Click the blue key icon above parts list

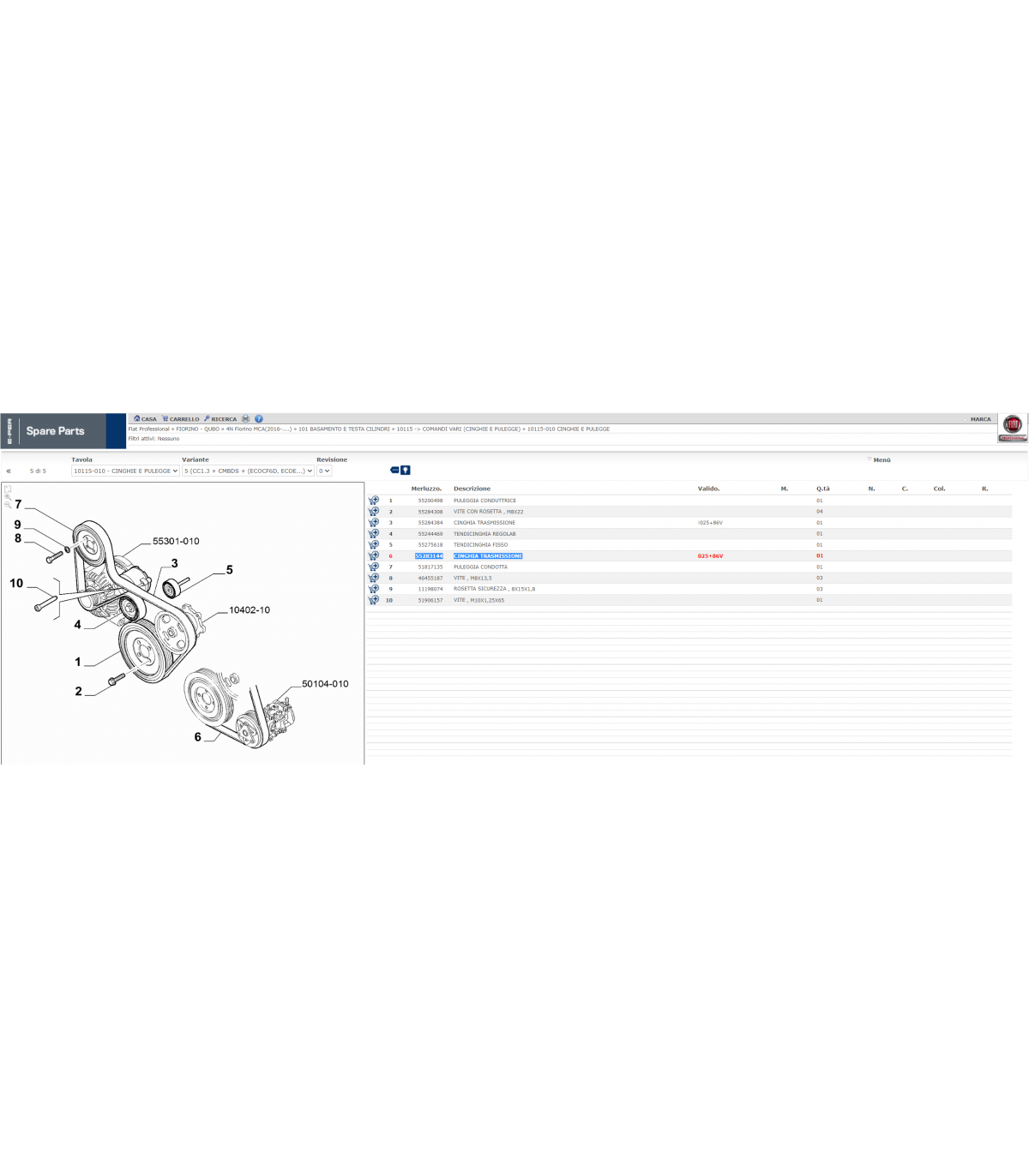click(406, 470)
